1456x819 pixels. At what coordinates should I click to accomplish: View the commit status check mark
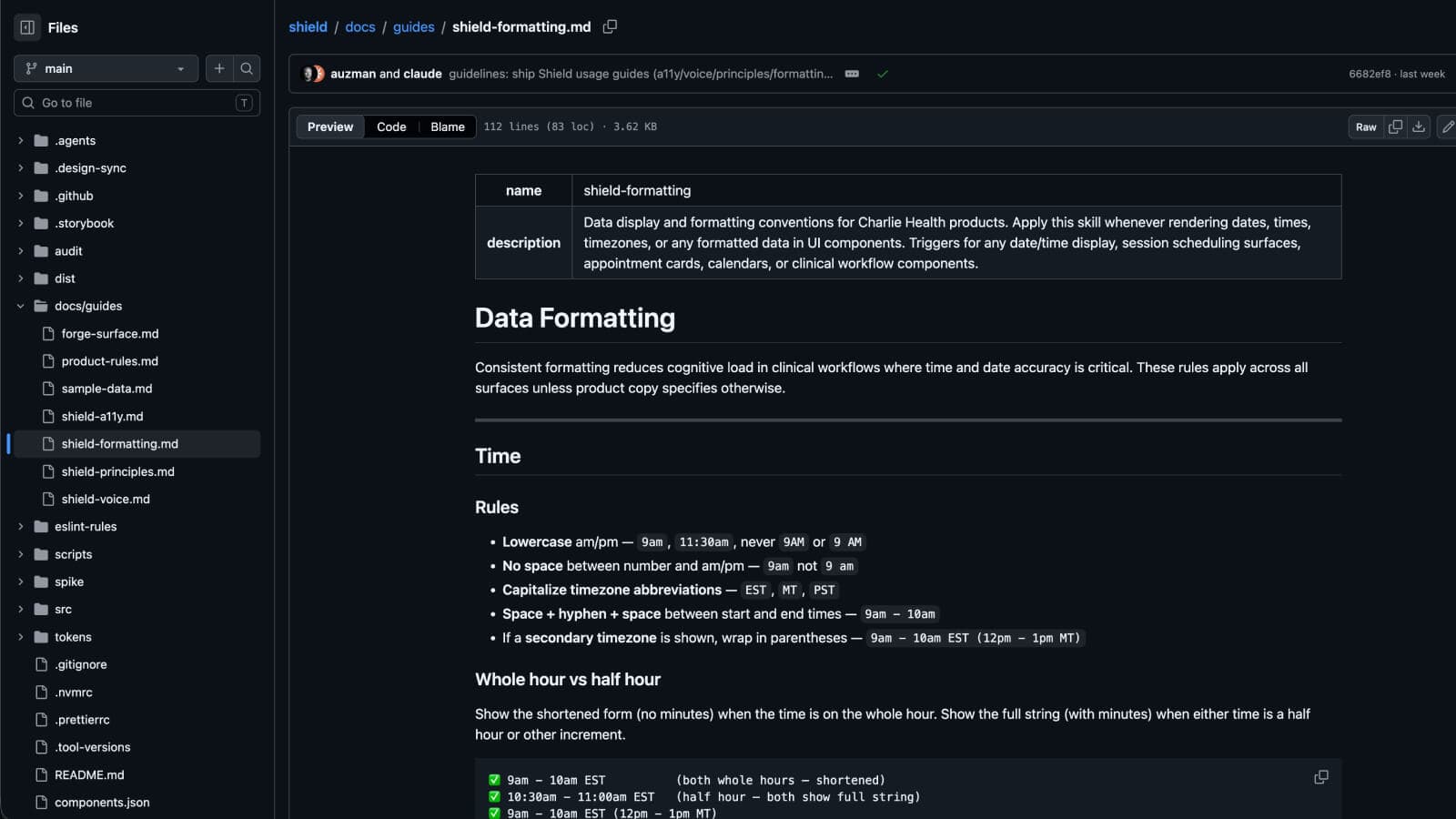click(882, 74)
